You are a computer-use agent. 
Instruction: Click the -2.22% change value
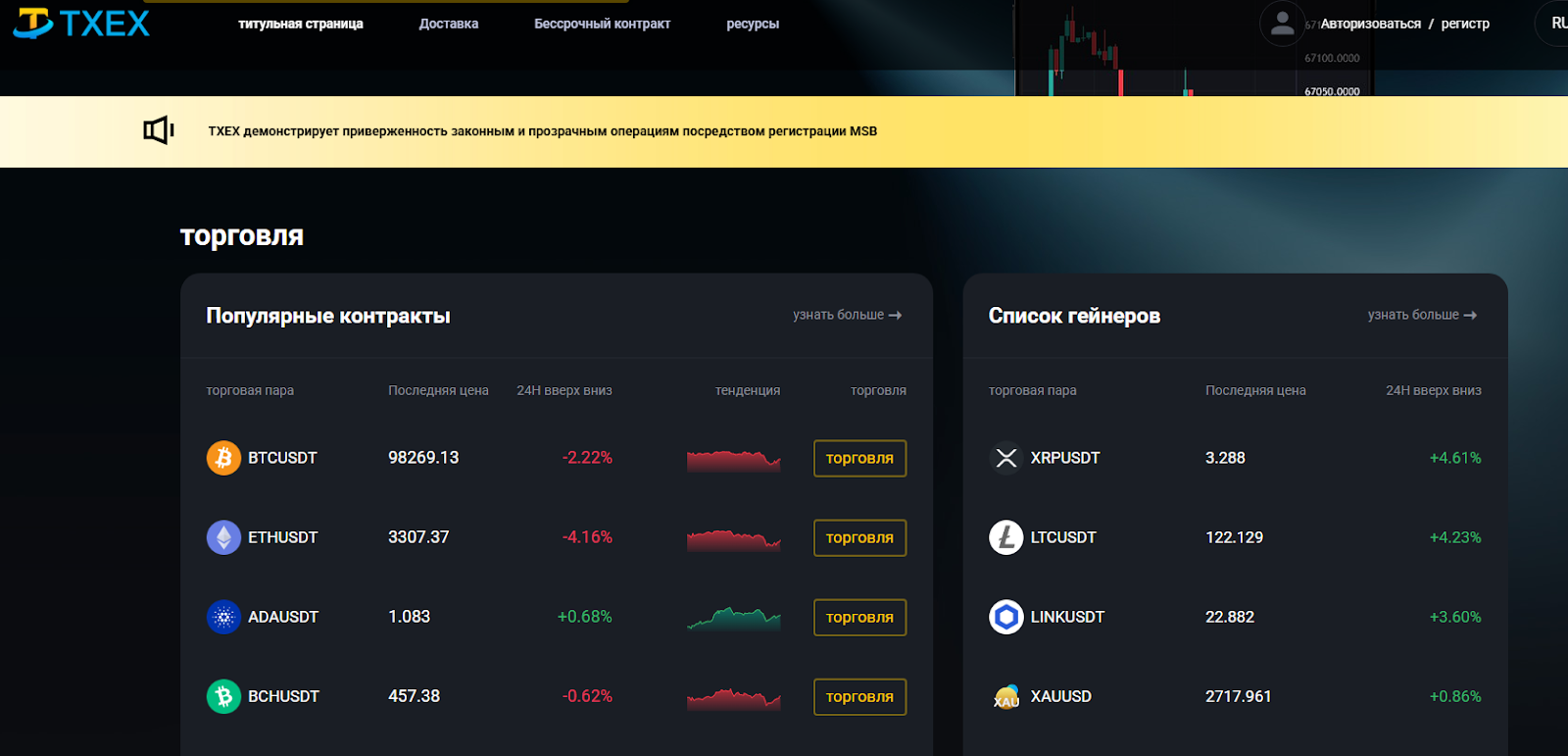[587, 458]
